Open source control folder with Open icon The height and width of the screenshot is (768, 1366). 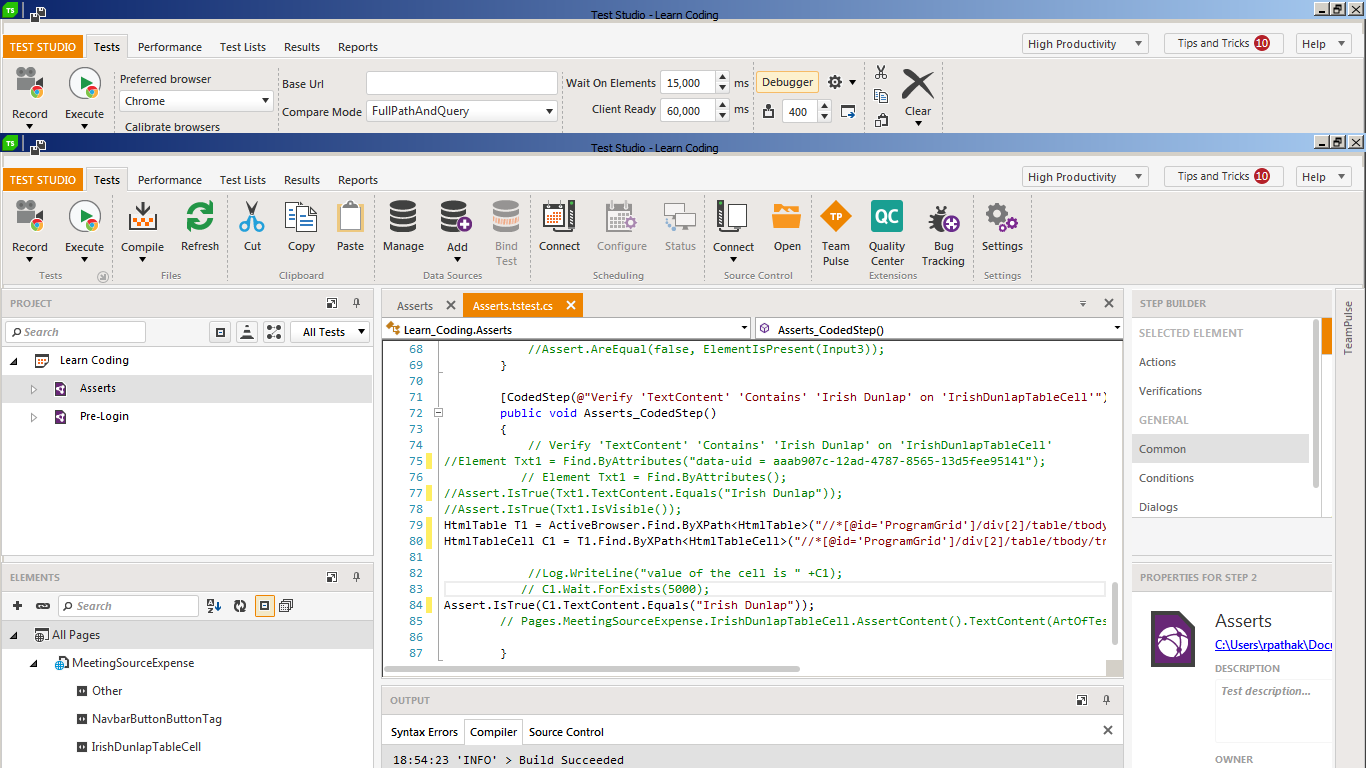point(787,218)
